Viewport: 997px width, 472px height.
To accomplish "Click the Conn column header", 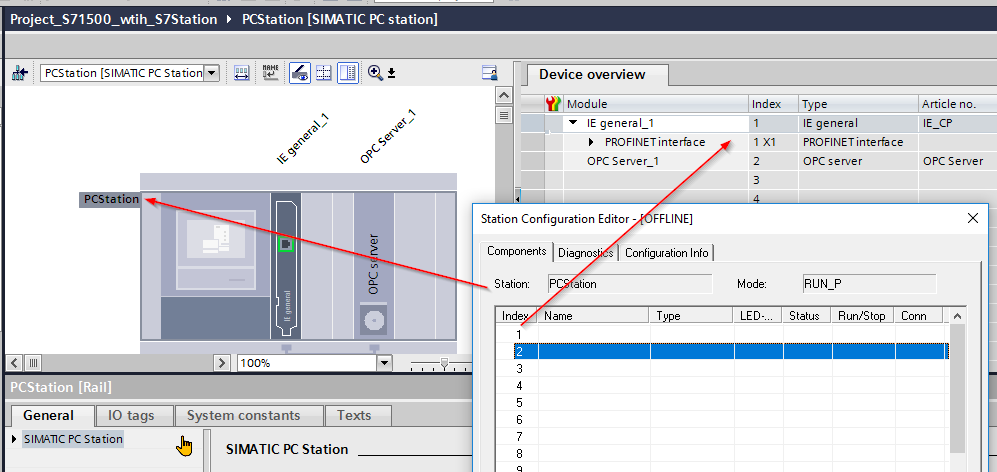I will tap(918, 316).
